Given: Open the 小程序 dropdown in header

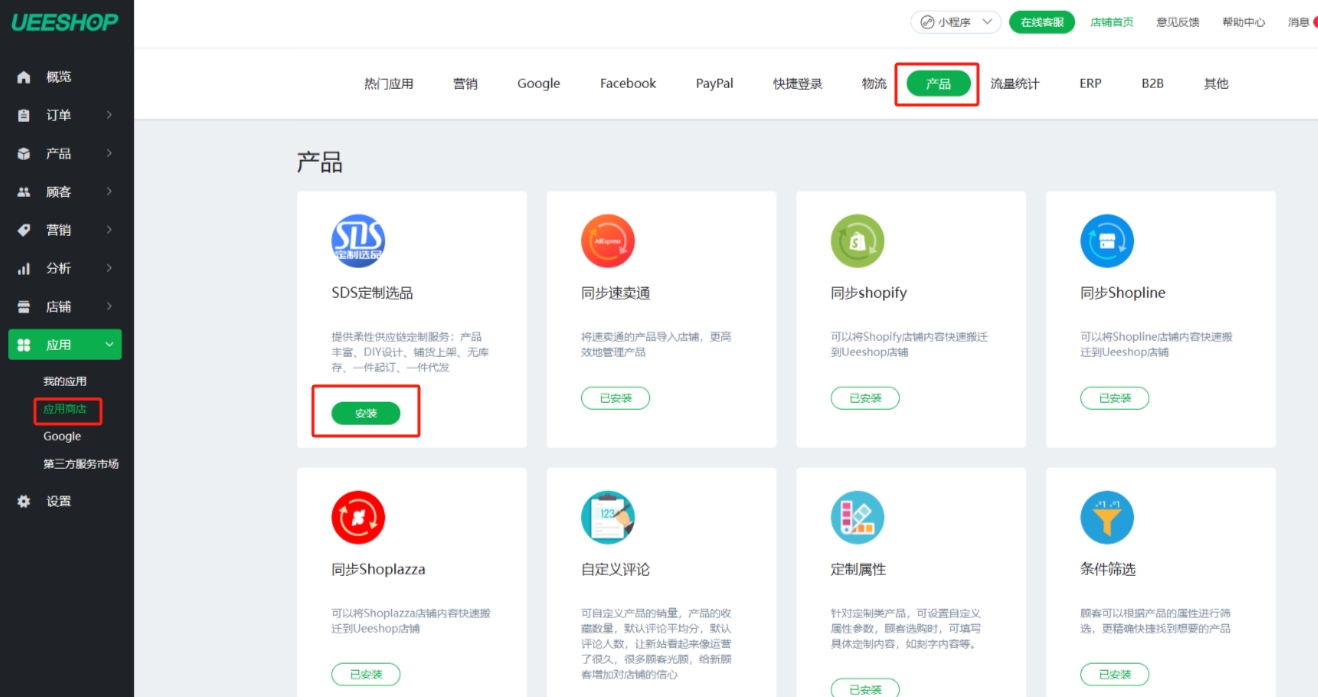Looking at the screenshot, I should pyautogui.click(x=956, y=22).
